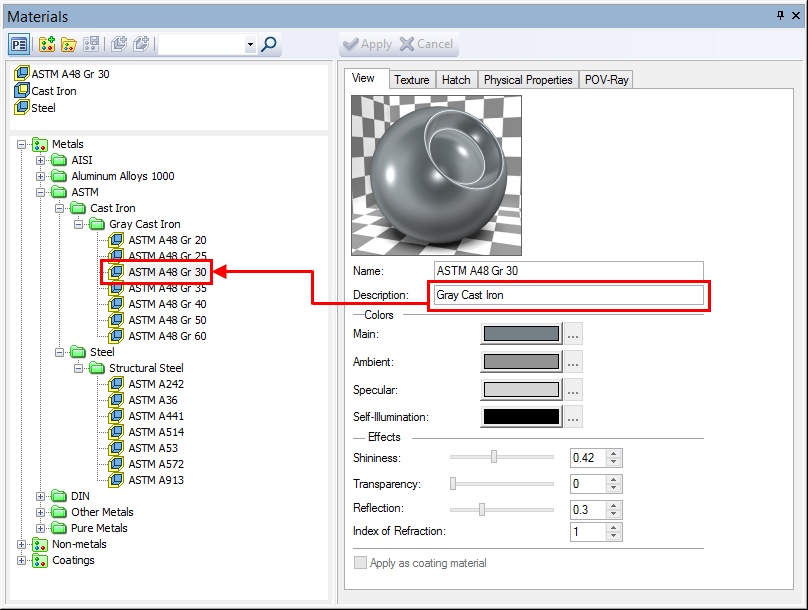Screen dimensions: 808x610
Task: Click the PE properties editor icon
Action: click(x=20, y=44)
